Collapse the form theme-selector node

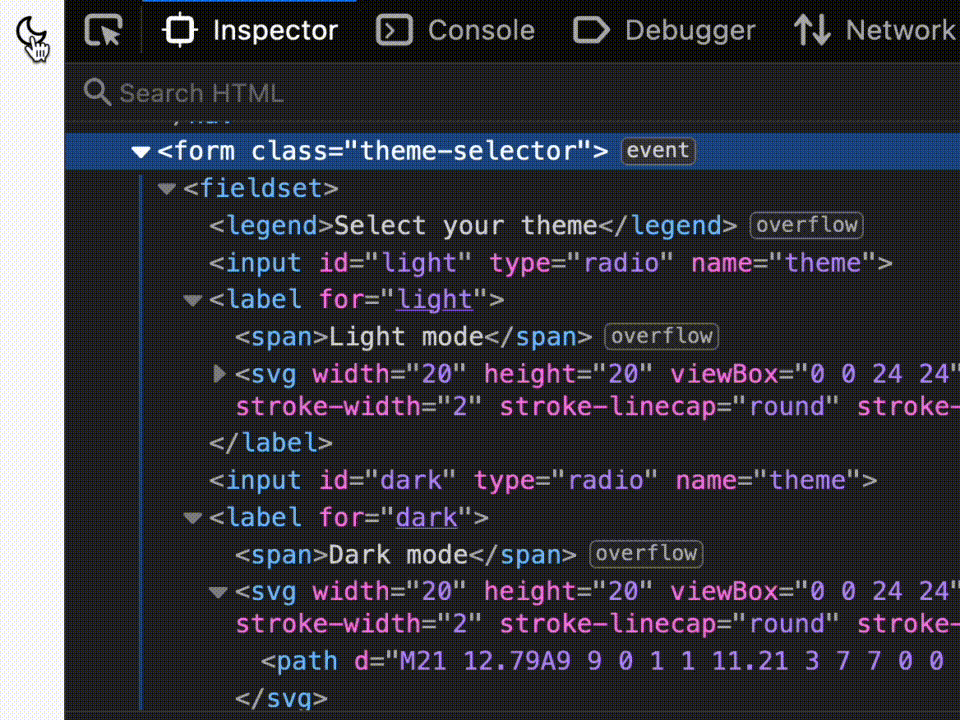(x=141, y=152)
